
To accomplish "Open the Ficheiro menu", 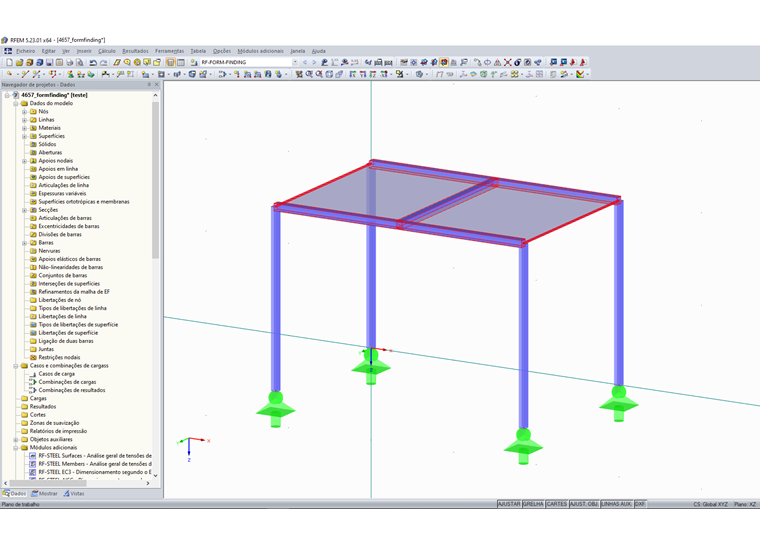I will tap(25, 51).
